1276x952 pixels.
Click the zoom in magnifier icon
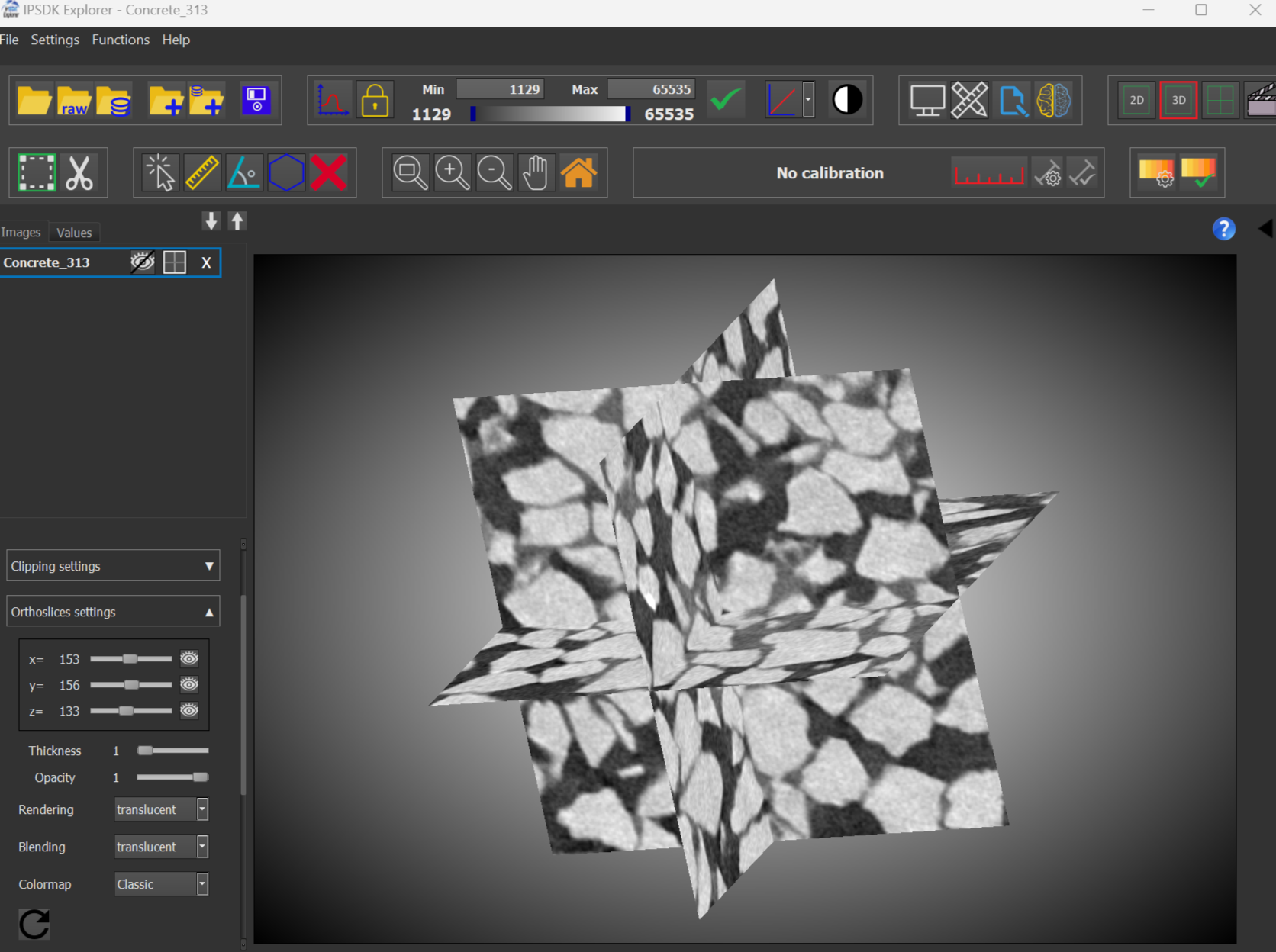click(452, 172)
